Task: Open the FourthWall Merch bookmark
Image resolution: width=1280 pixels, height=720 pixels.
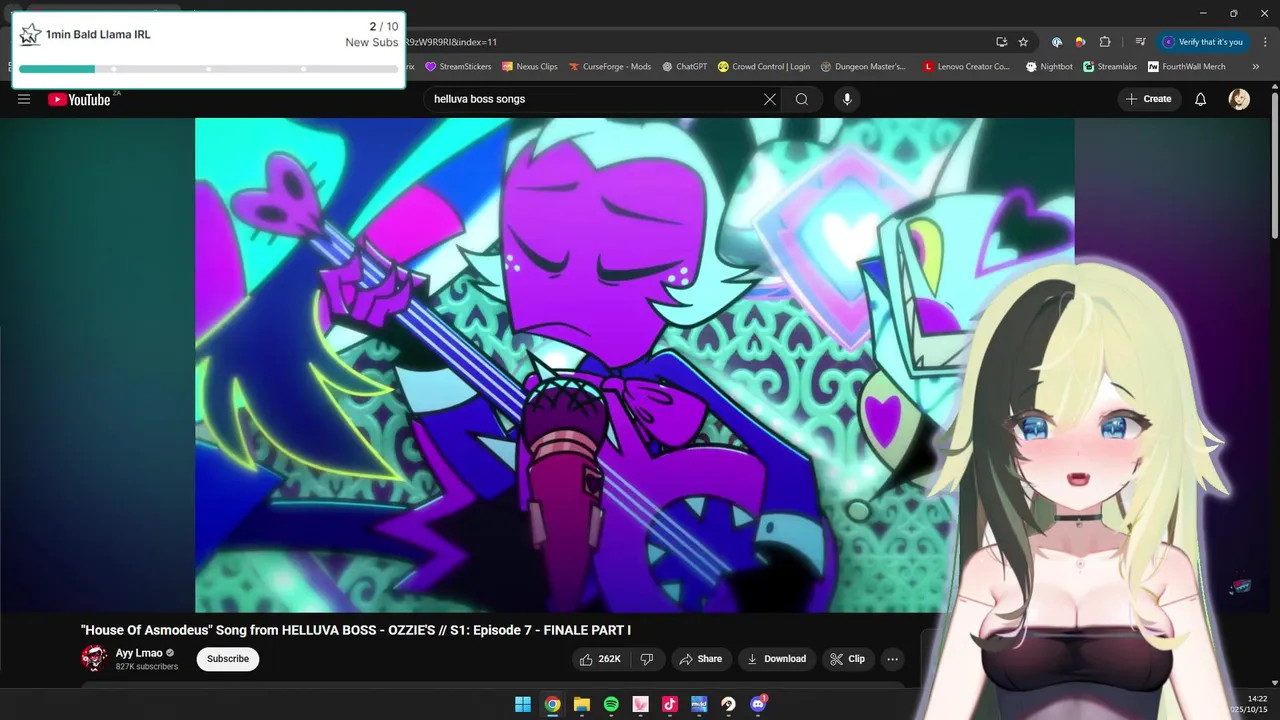Action: click(1187, 67)
